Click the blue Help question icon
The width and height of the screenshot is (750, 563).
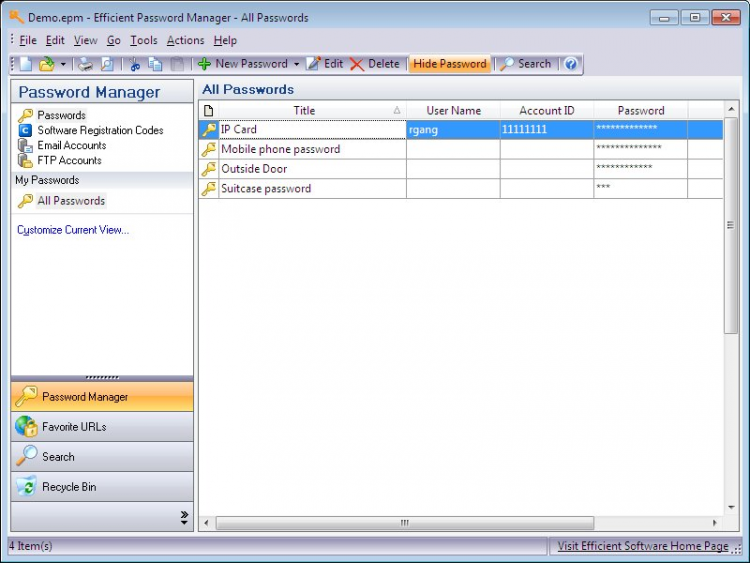[x=571, y=64]
